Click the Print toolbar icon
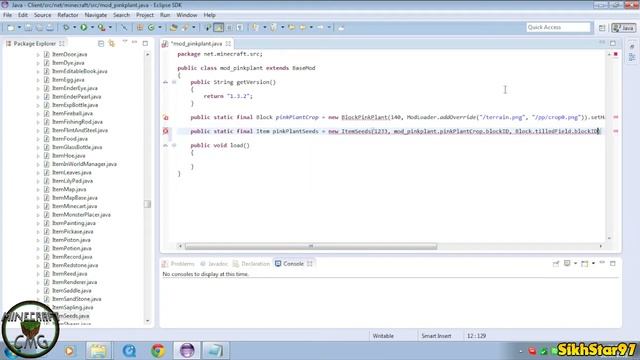640x360 pixels. click(50, 27)
